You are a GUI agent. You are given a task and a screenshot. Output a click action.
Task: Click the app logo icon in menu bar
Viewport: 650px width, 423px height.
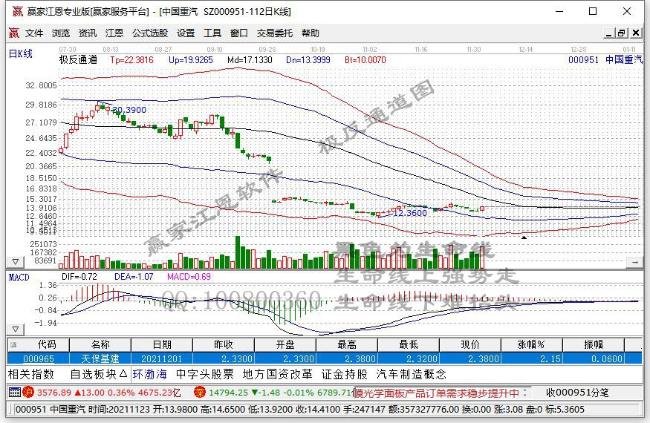coord(14,33)
